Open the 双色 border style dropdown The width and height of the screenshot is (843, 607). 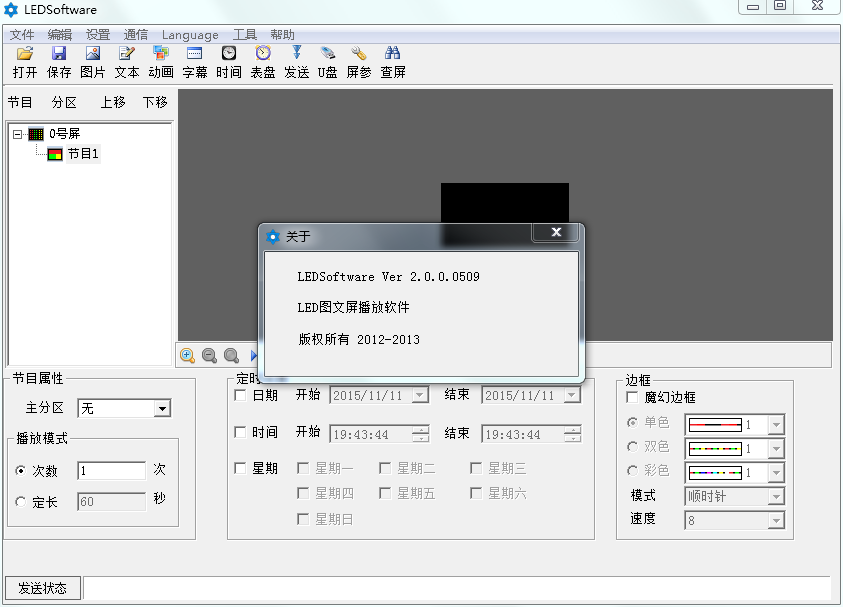coord(775,448)
